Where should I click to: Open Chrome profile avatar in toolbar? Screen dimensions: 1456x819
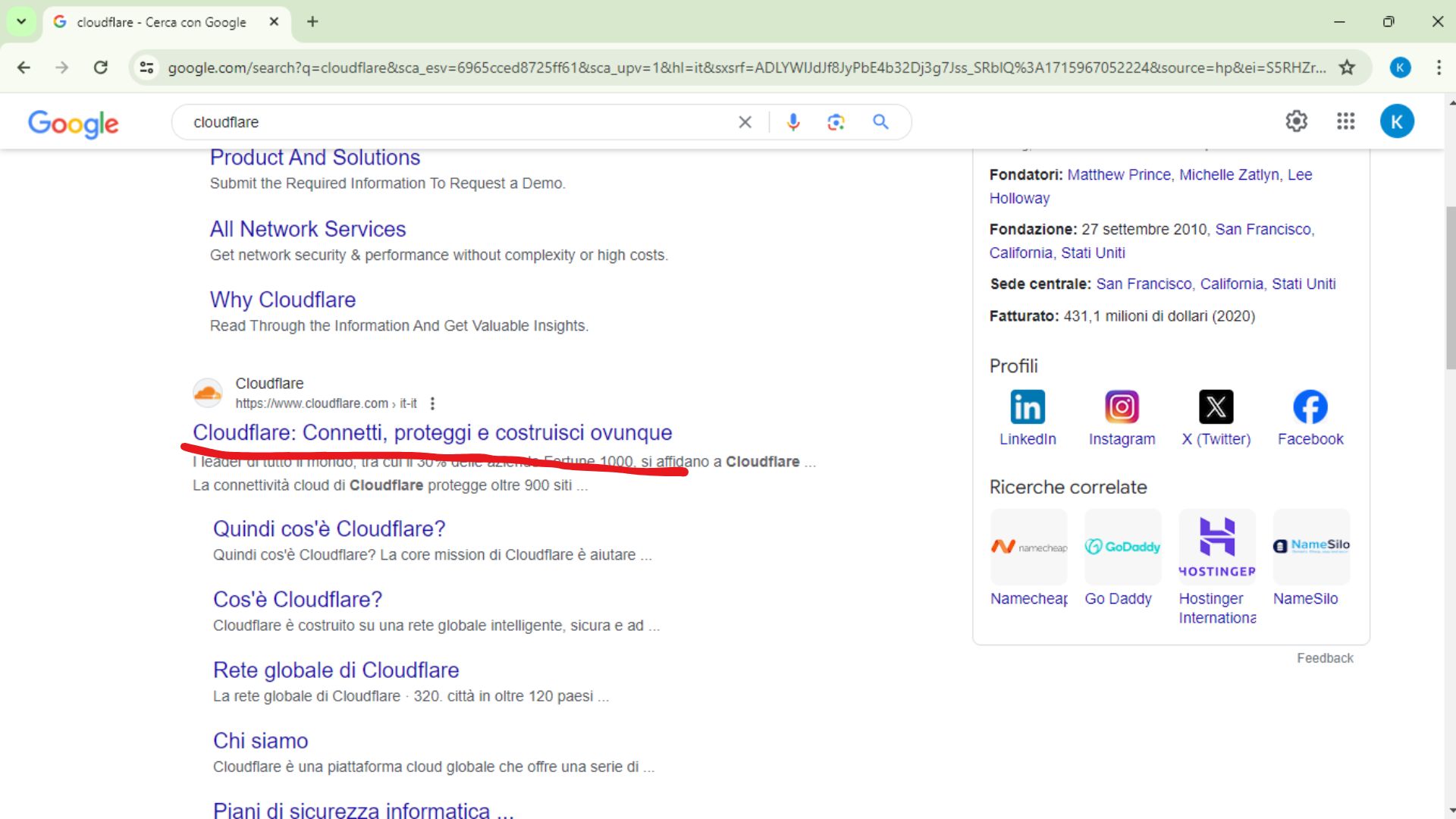click(x=1400, y=67)
